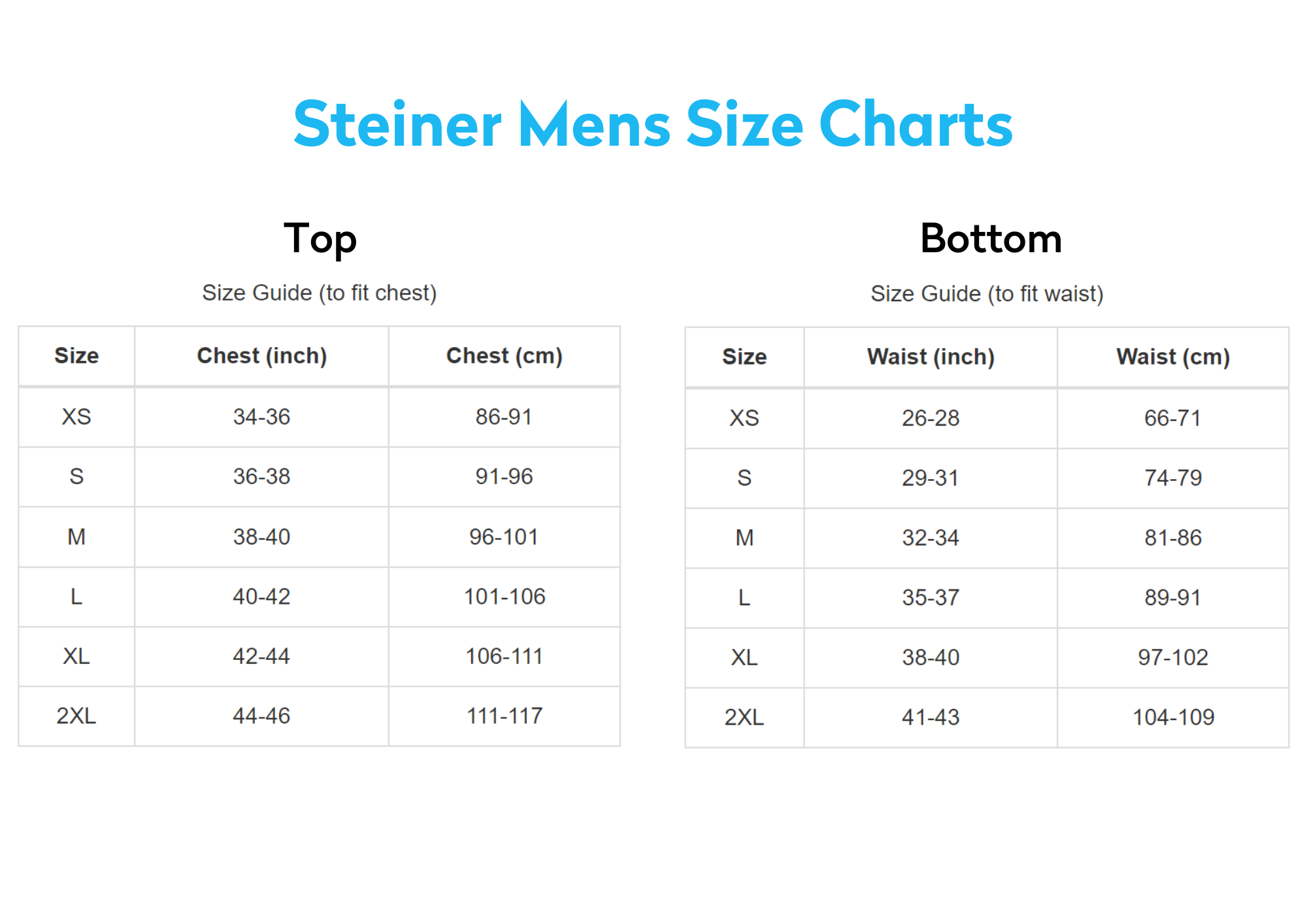Click the 96-101 chest cm cell
This screenshot has height=924, width=1307.
504,537
